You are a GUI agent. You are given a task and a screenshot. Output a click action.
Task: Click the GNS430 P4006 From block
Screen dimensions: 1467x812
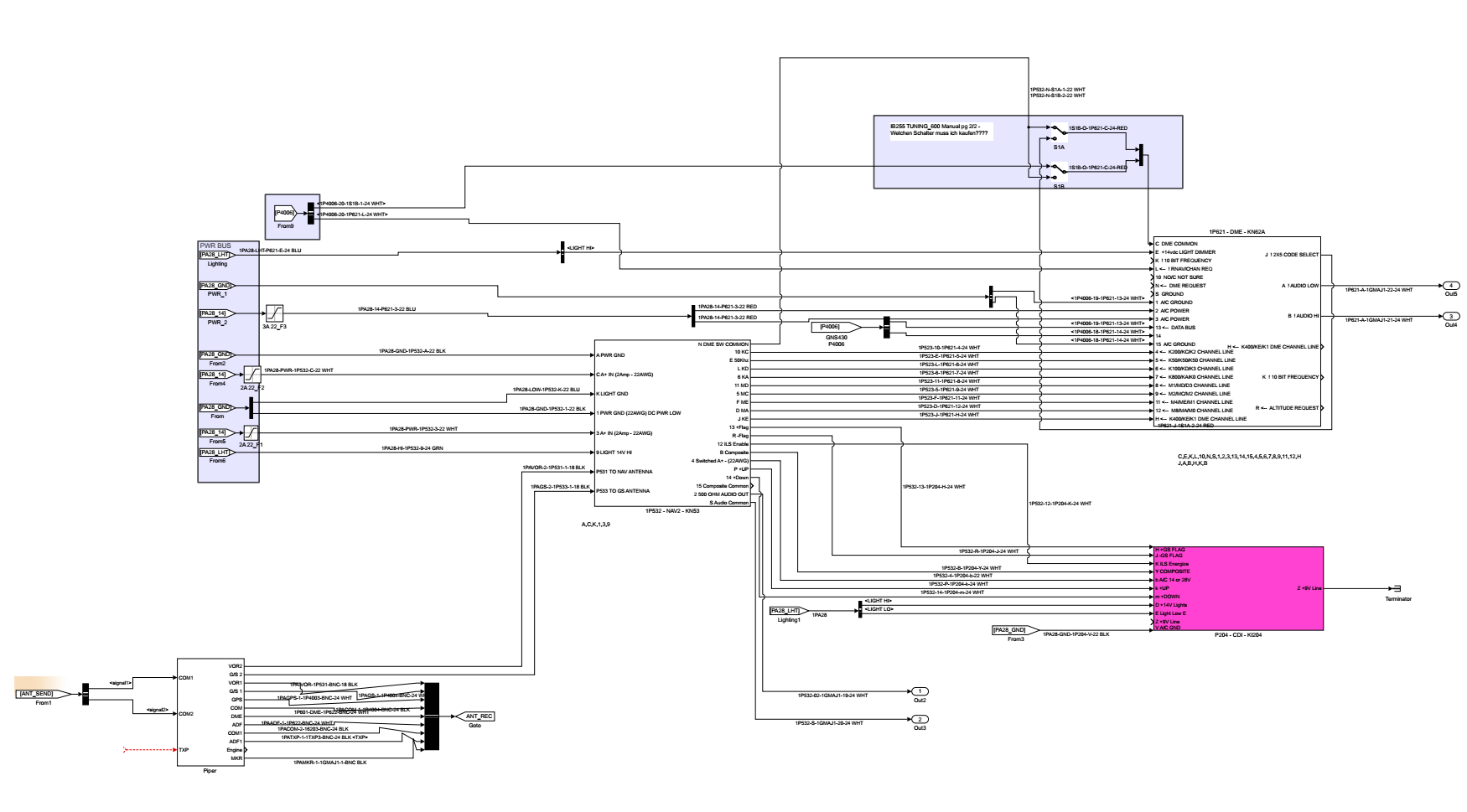[836, 326]
